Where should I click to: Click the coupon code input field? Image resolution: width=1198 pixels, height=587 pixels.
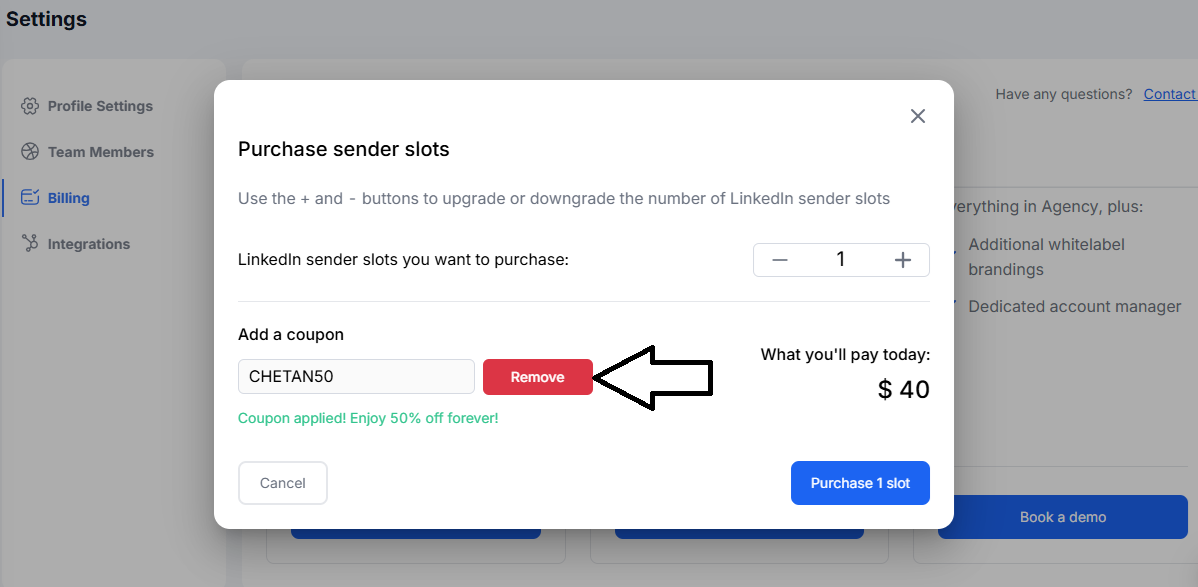[356, 376]
